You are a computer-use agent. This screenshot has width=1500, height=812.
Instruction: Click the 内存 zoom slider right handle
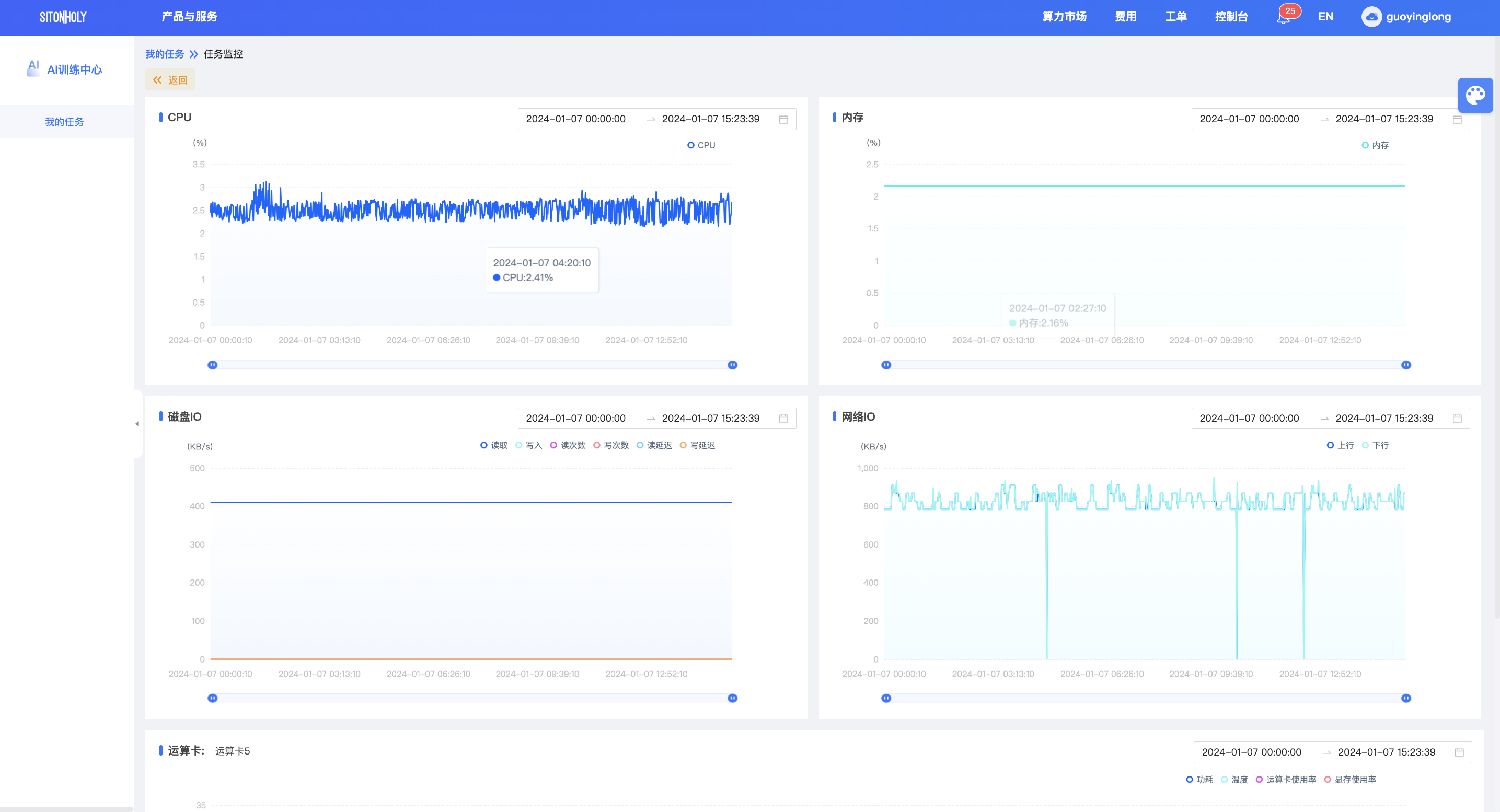click(1406, 365)
